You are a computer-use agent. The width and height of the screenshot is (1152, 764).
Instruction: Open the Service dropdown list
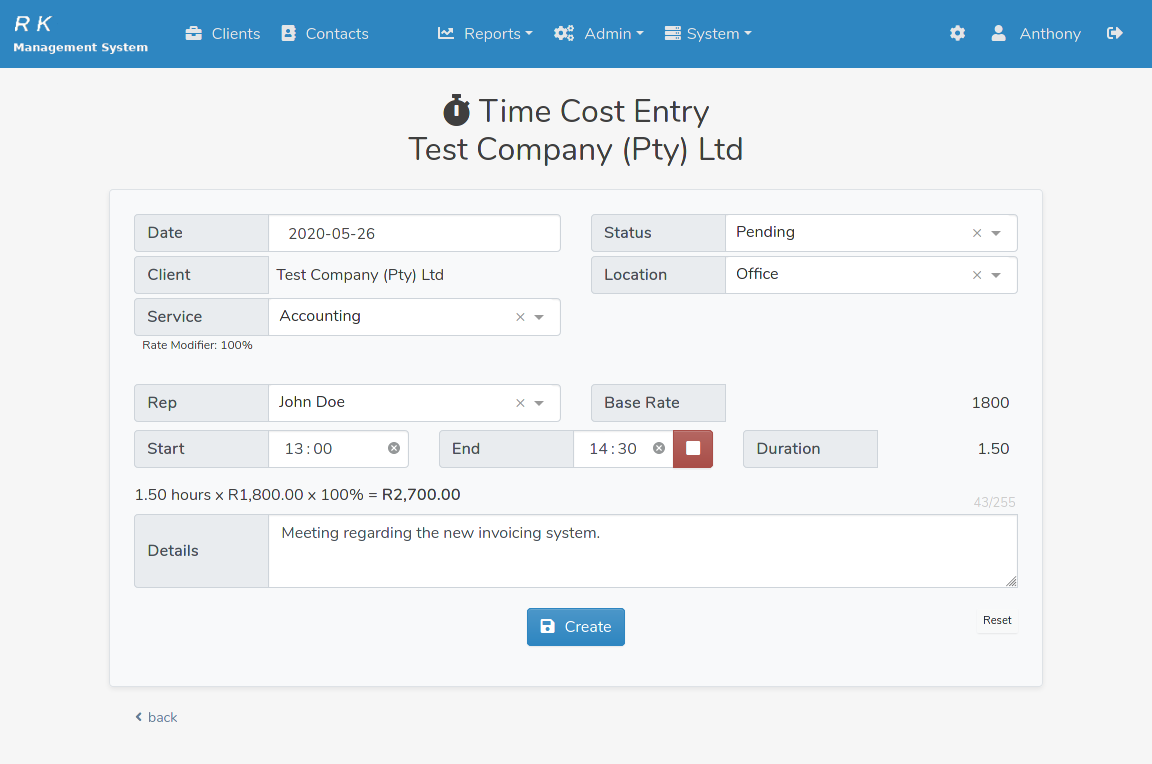539,317
